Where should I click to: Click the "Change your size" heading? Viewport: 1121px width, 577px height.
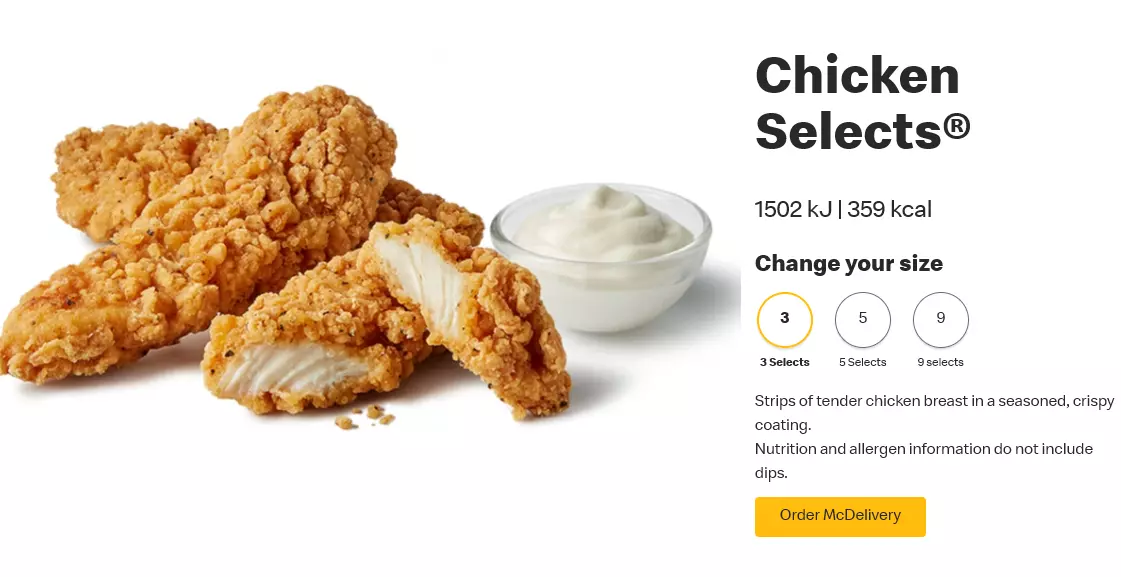[x=849, y=263]
